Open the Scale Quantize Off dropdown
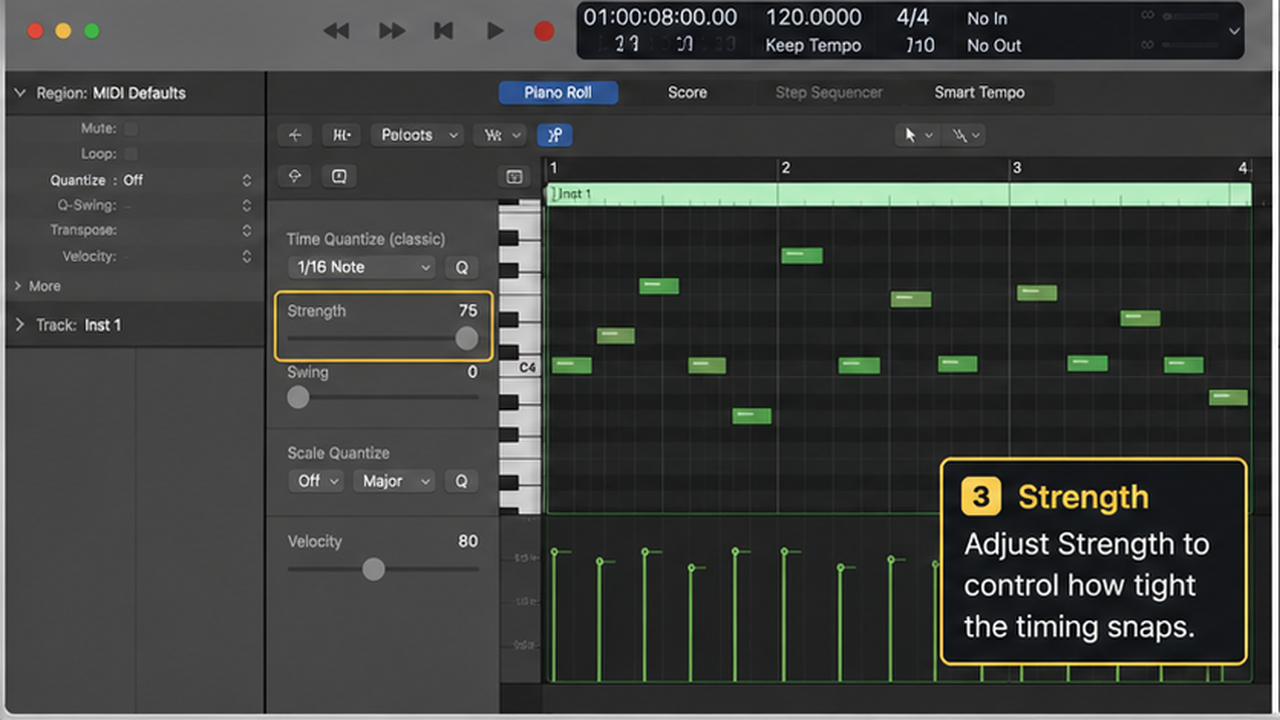The width and height of the screenshot is (1280, 720). 317,481
